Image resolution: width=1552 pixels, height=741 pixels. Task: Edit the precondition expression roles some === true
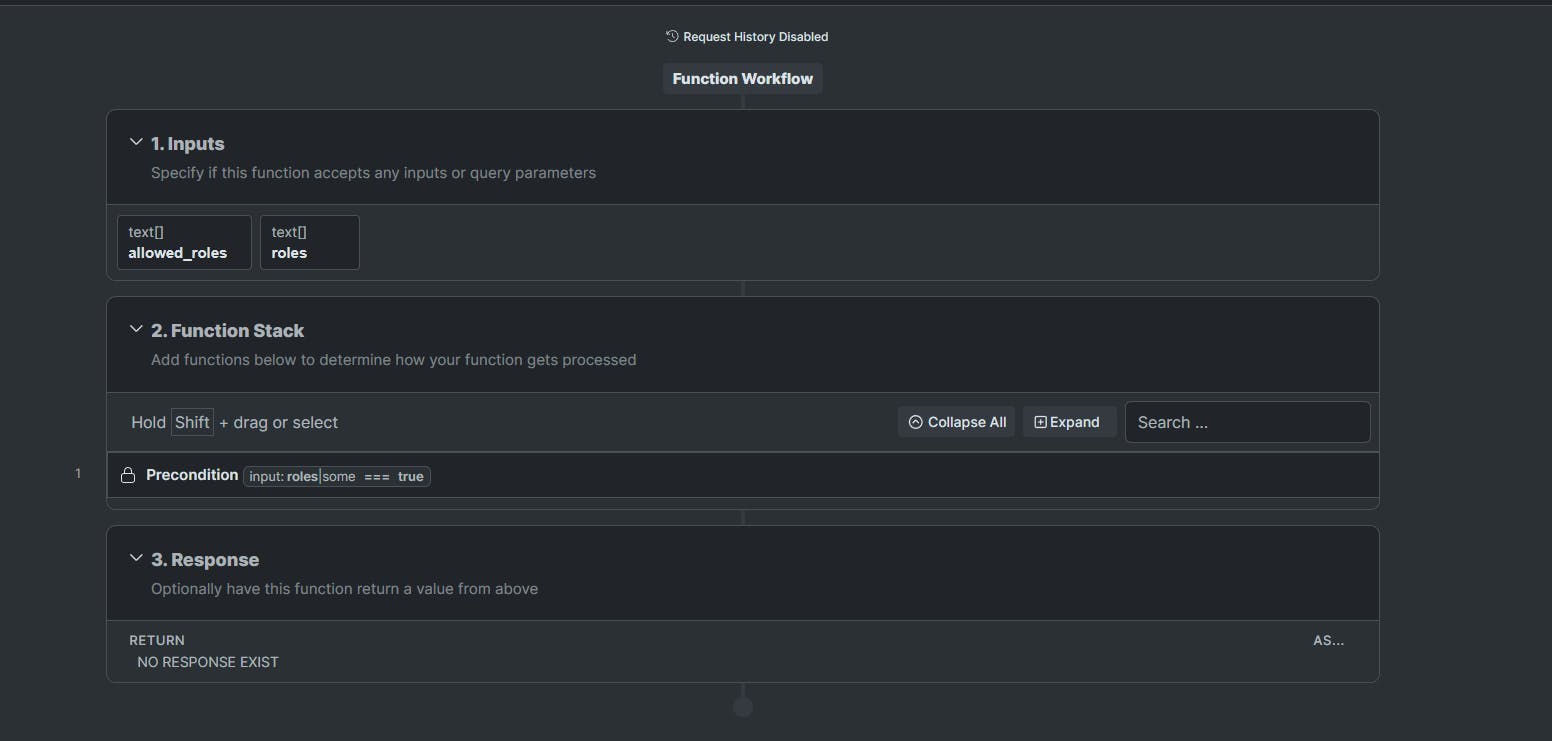click(337, 477)
